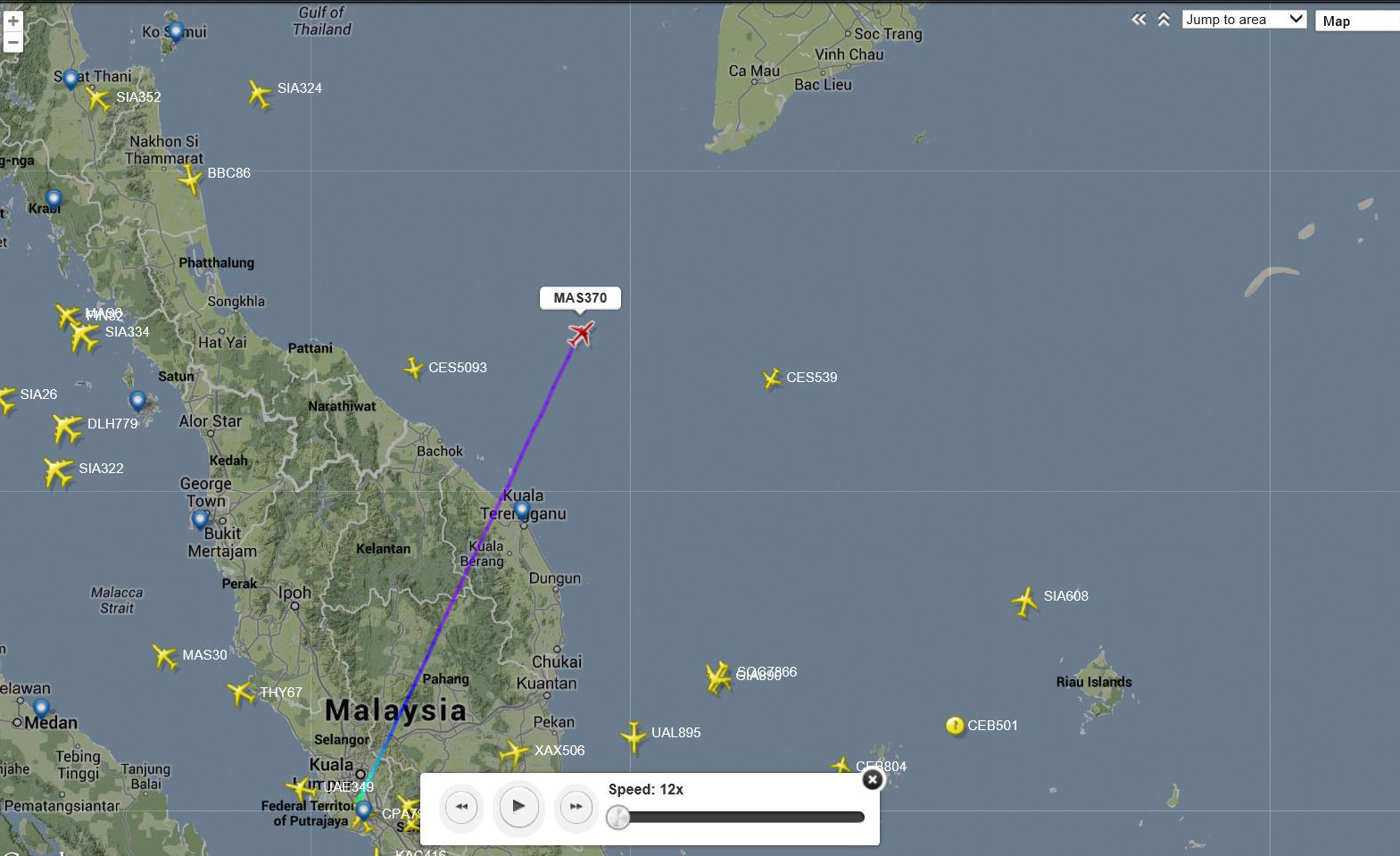The height and width of the screenshot is (856, 1400).
Task: Select the CES539 plane icon
Action: (772, 378)
